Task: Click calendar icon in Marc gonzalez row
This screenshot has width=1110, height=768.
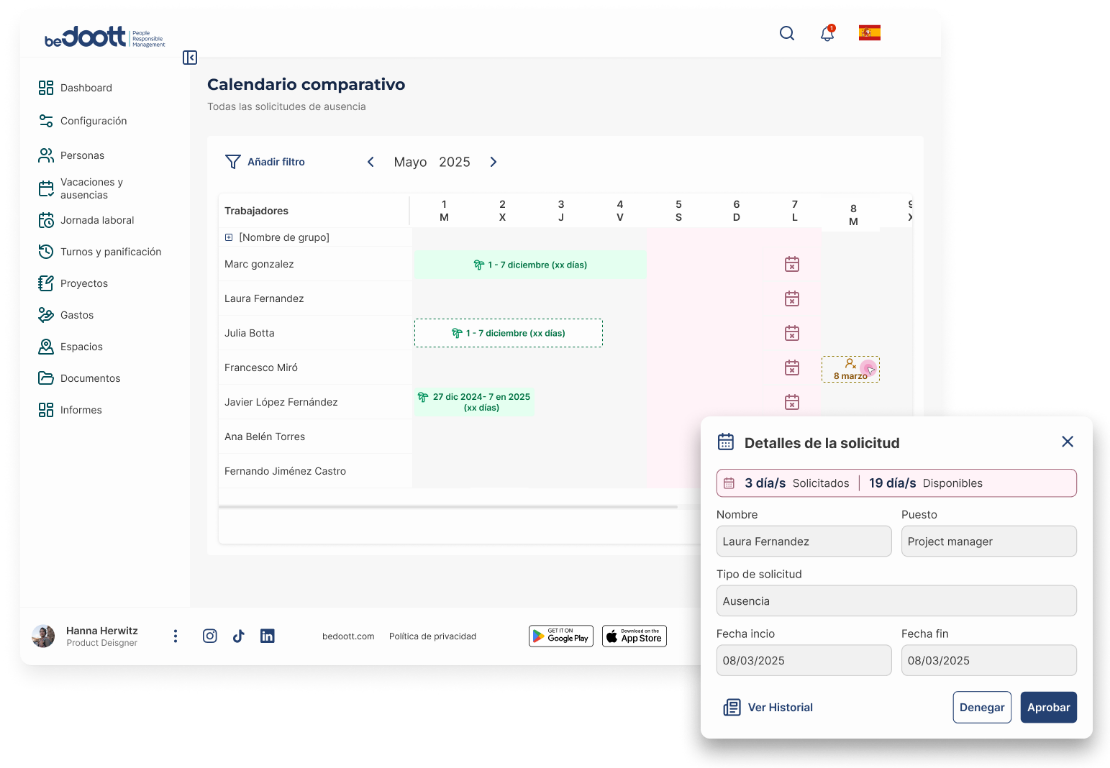Action: coord(792,265)
